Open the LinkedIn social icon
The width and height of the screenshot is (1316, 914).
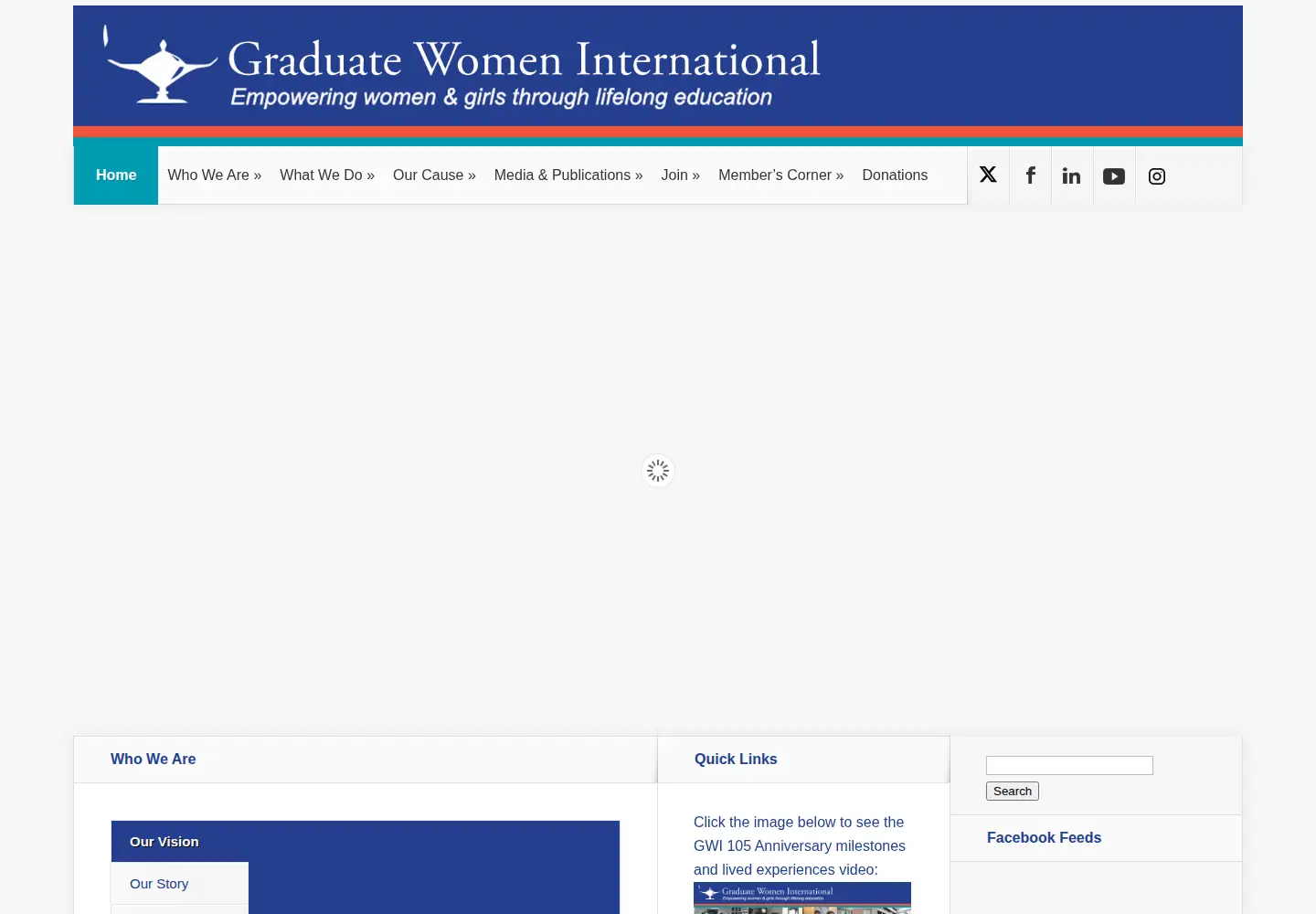[1072, 175]
